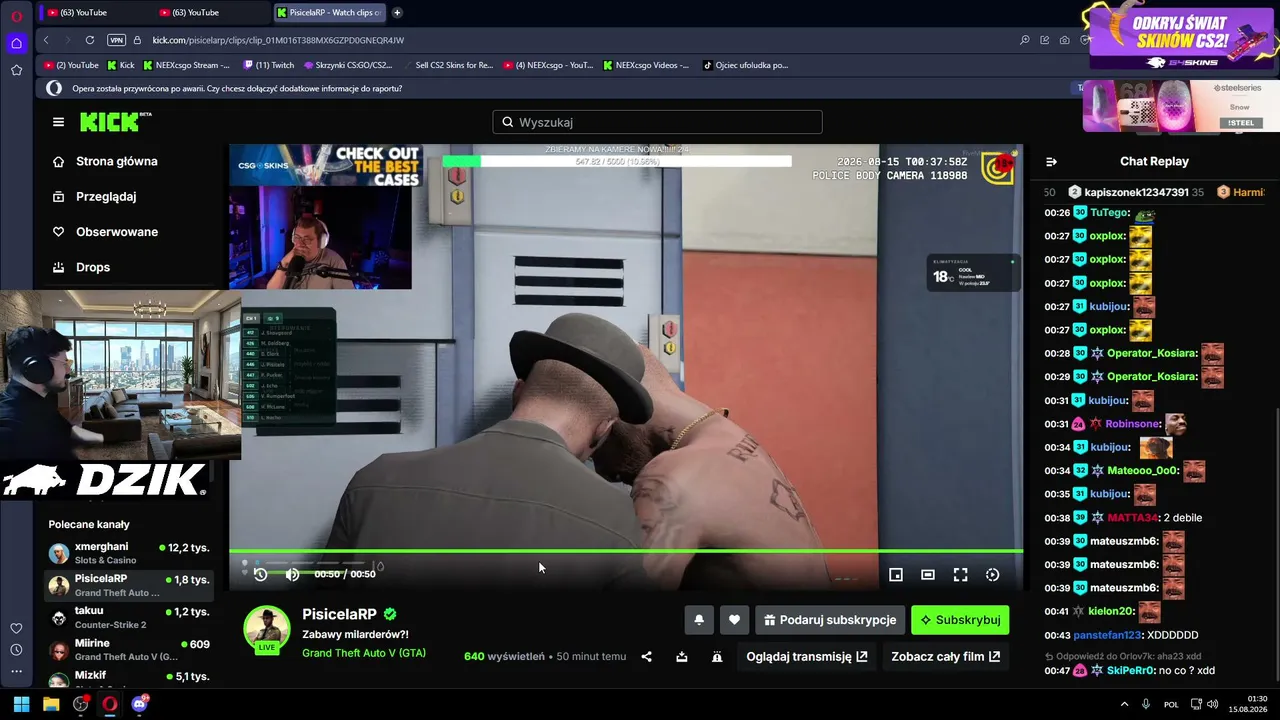Open Strona główna in sidebar
1280x720 pixels.
coord(117,161)
